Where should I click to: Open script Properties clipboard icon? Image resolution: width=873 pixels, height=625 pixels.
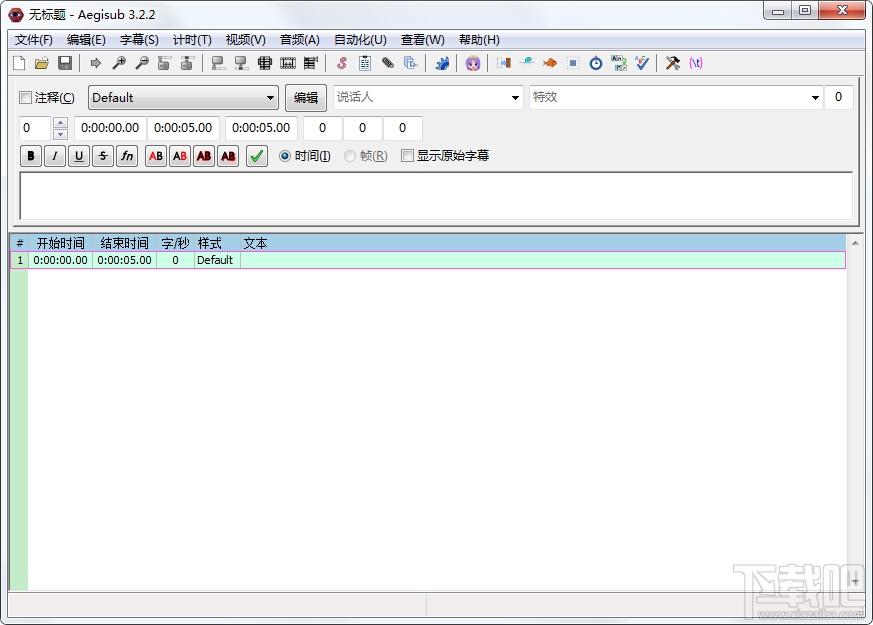tap(365, 63)
